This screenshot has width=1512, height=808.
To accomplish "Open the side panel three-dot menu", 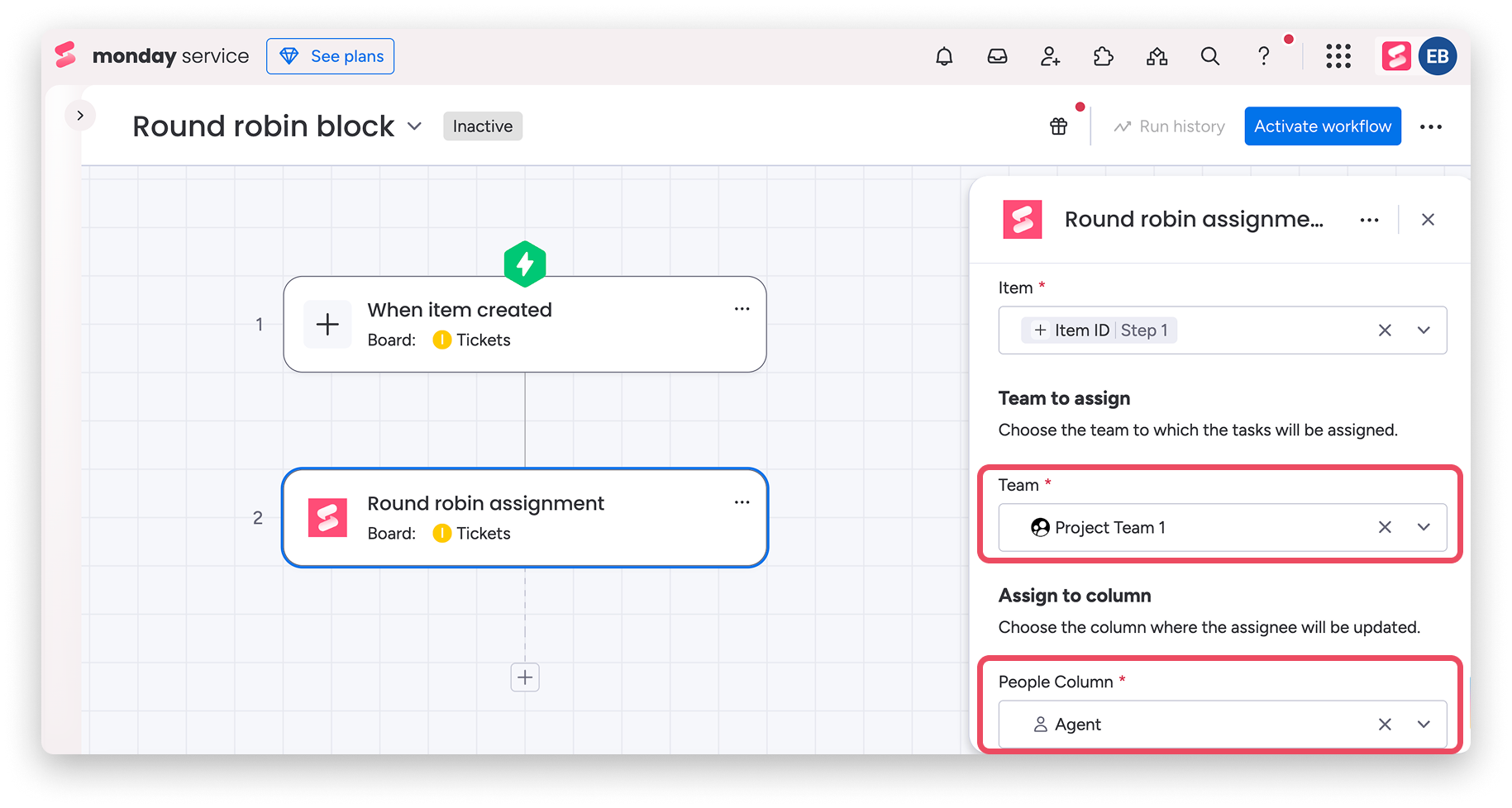I will (x=1369, y=220).
